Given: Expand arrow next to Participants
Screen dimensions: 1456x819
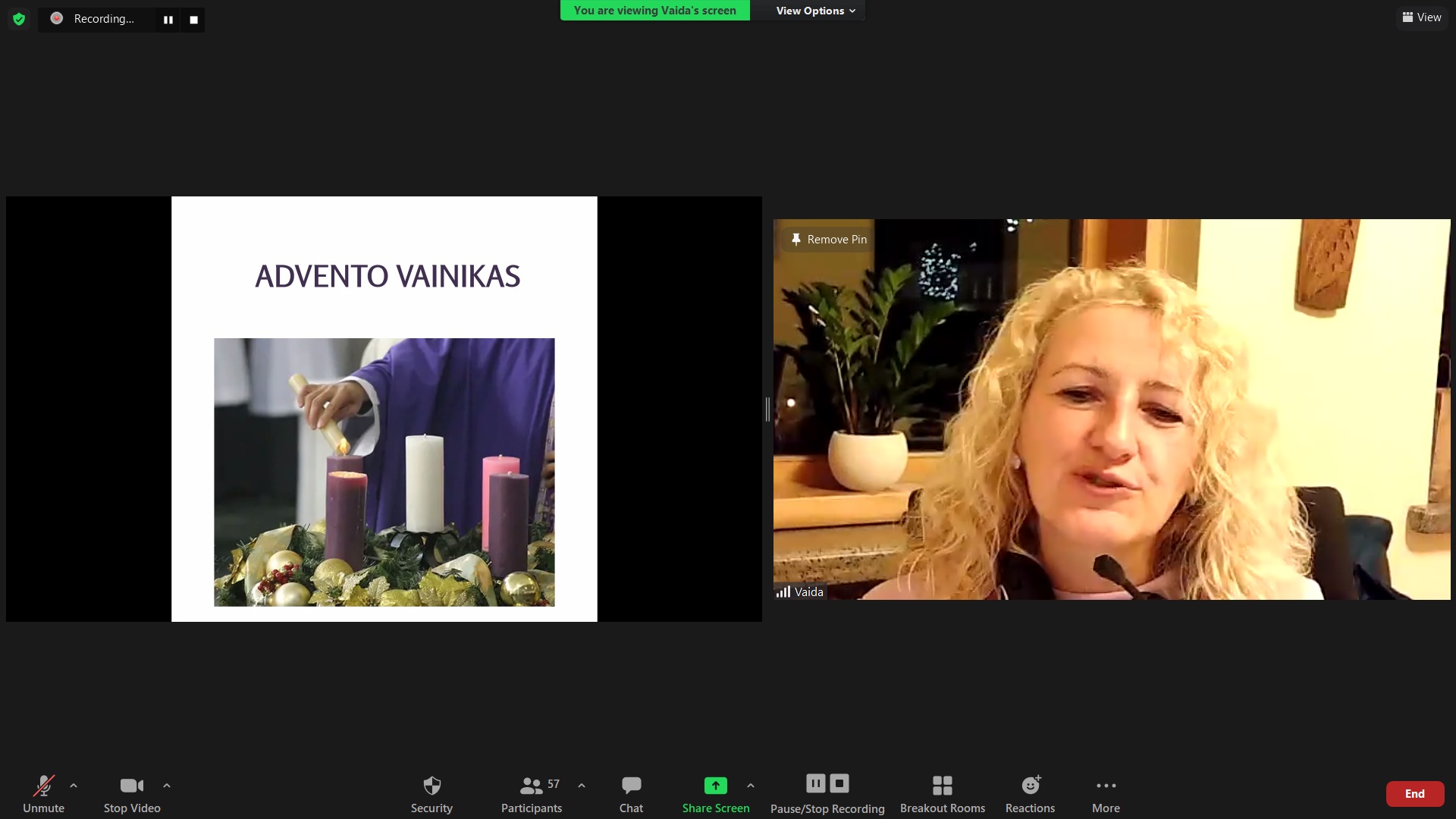Looking at the screenshot, I should (582, 786).
